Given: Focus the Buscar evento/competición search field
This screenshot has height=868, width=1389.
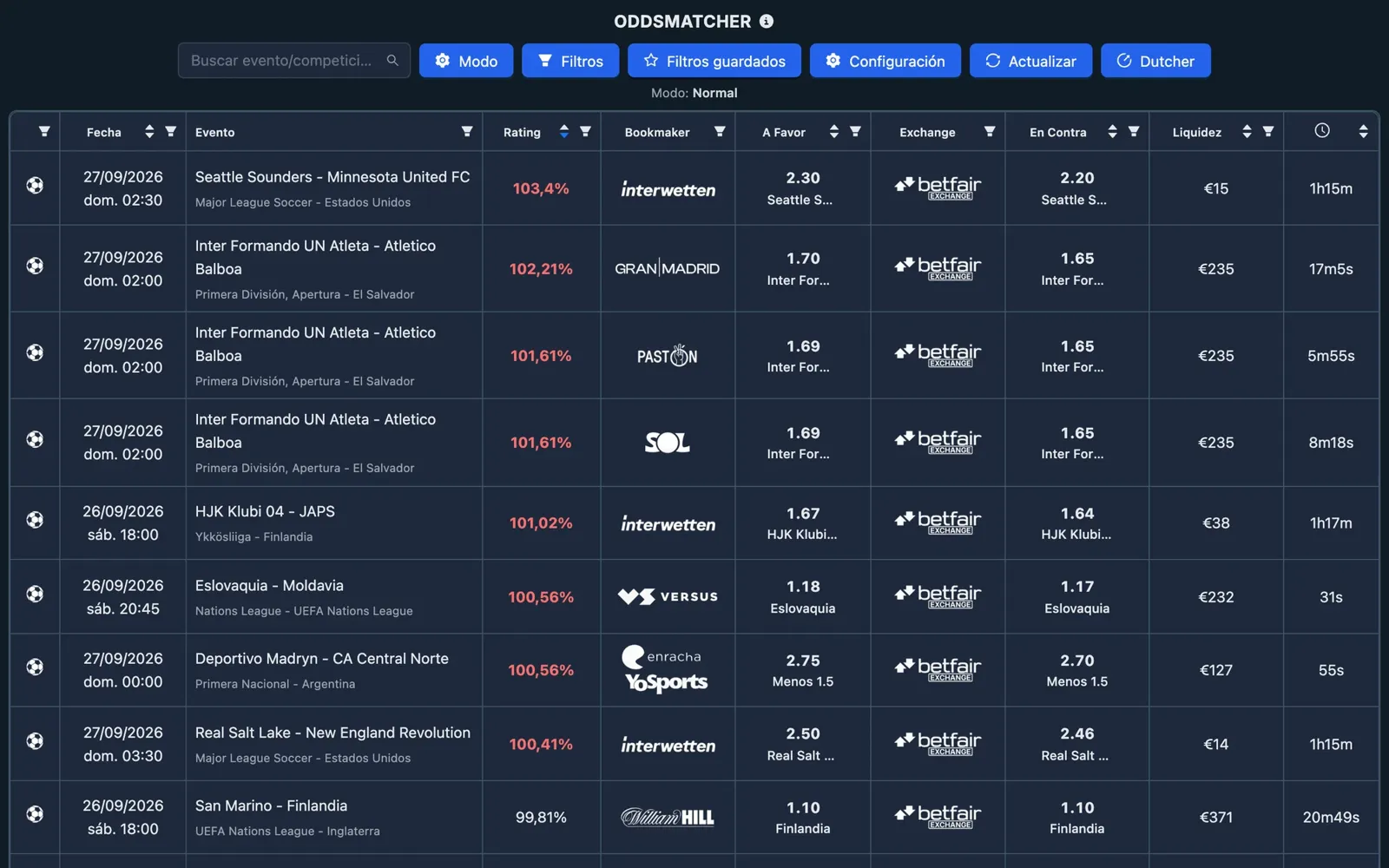Looking at the screenshot, I should [294, 61].
